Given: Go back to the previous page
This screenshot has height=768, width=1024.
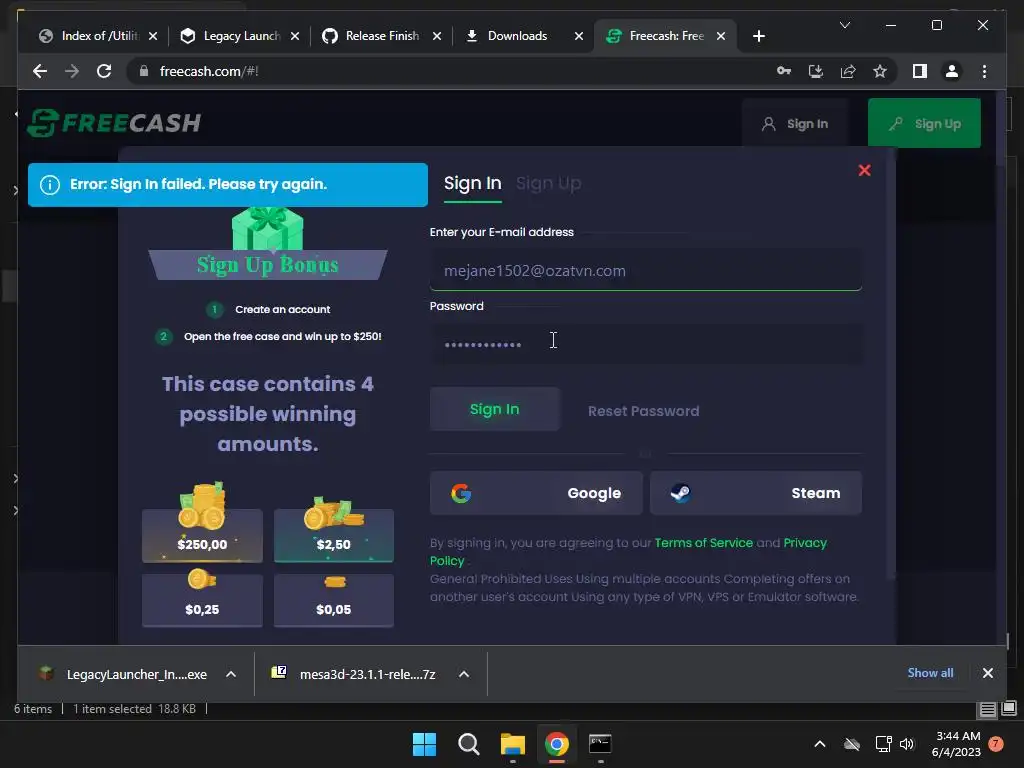Looking at the screenshot, I should [x=40, y=71].
